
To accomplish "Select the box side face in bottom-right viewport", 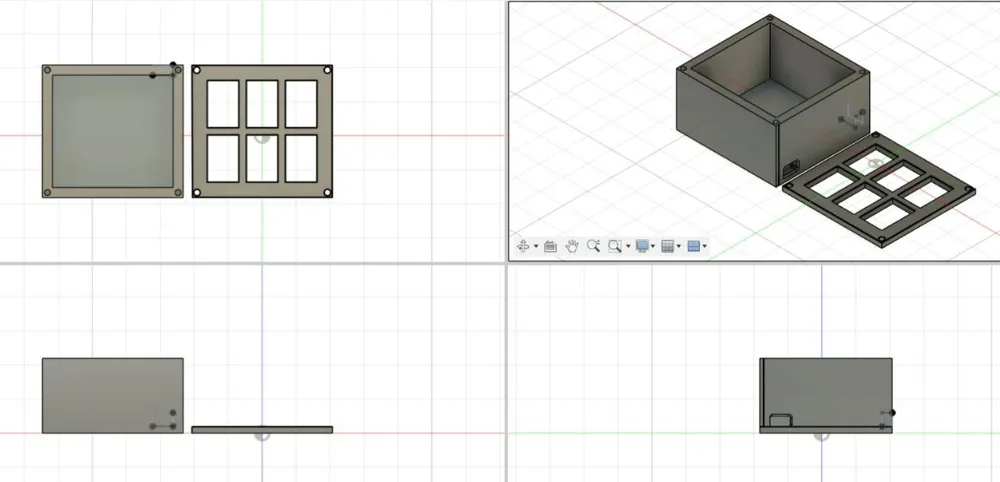I will pyautogui.click(x=827, y=392).
